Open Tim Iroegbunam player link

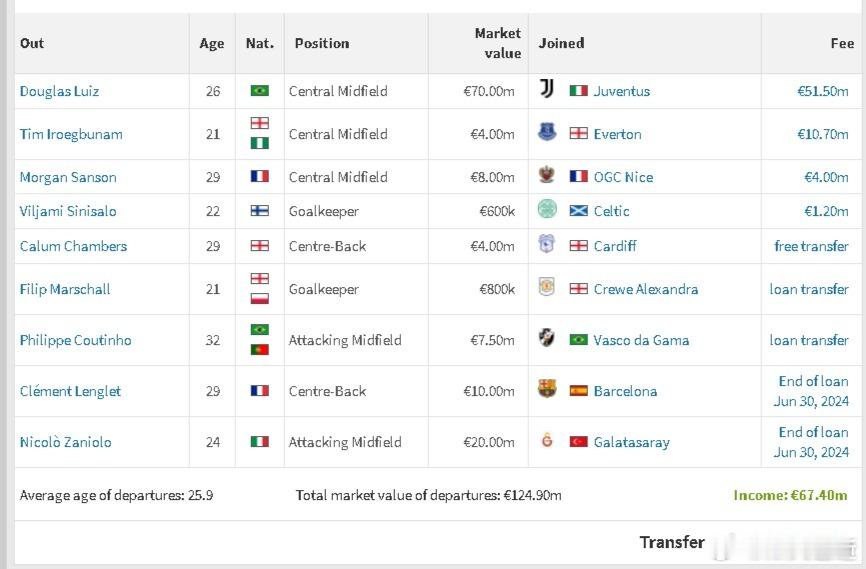tap(71, 134)
